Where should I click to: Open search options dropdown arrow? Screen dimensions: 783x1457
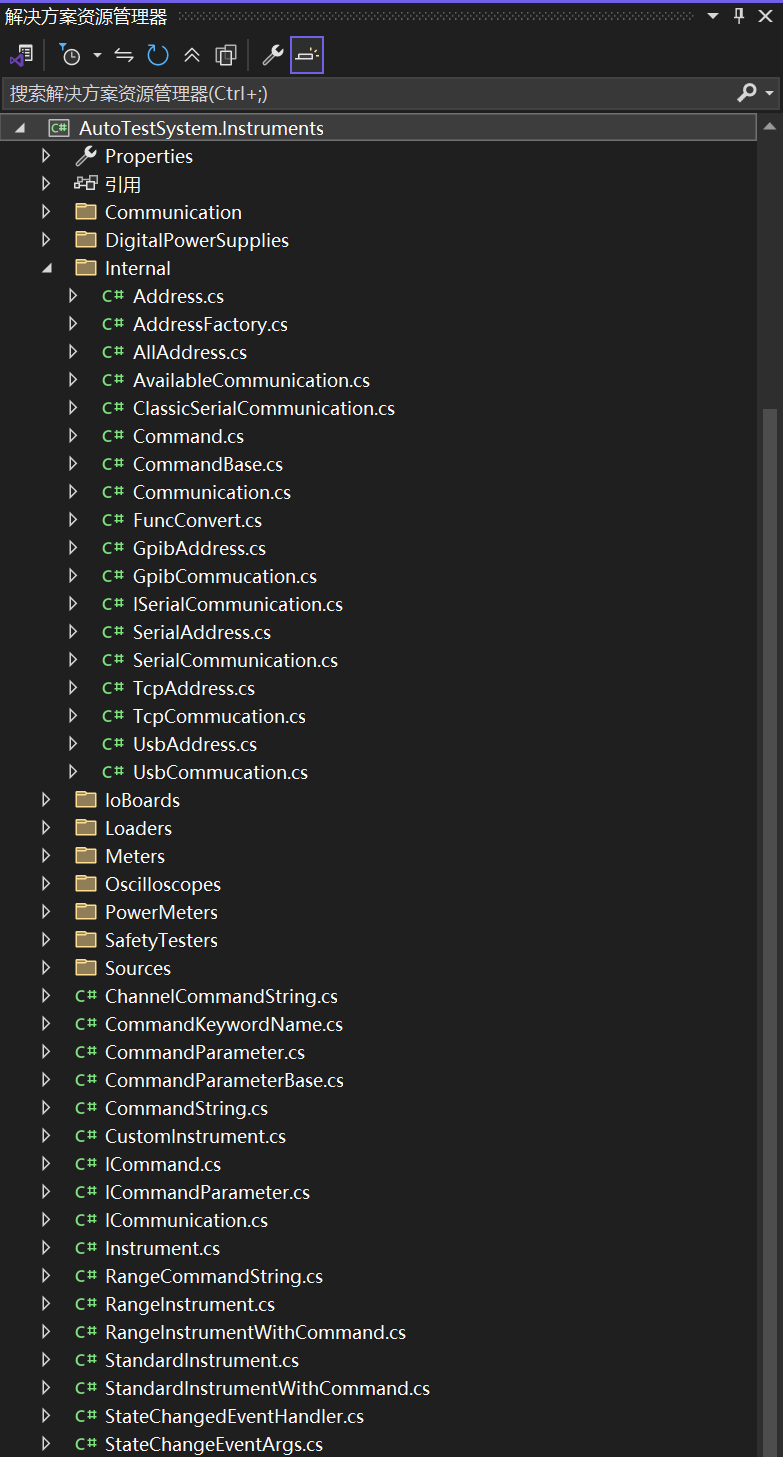pyautogui.click(x=770, y=93)
